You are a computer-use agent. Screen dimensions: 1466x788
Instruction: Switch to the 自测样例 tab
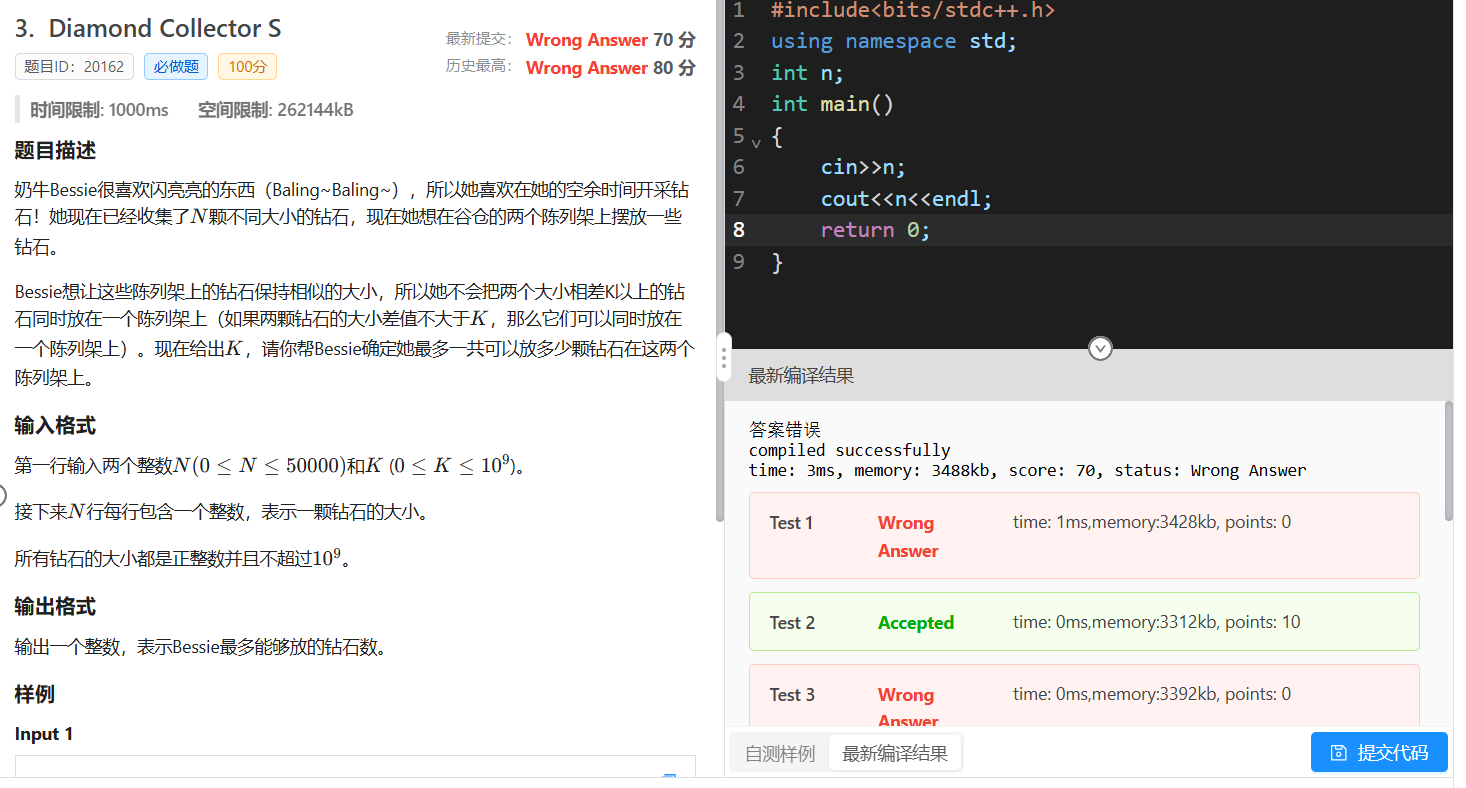(779, 754)
